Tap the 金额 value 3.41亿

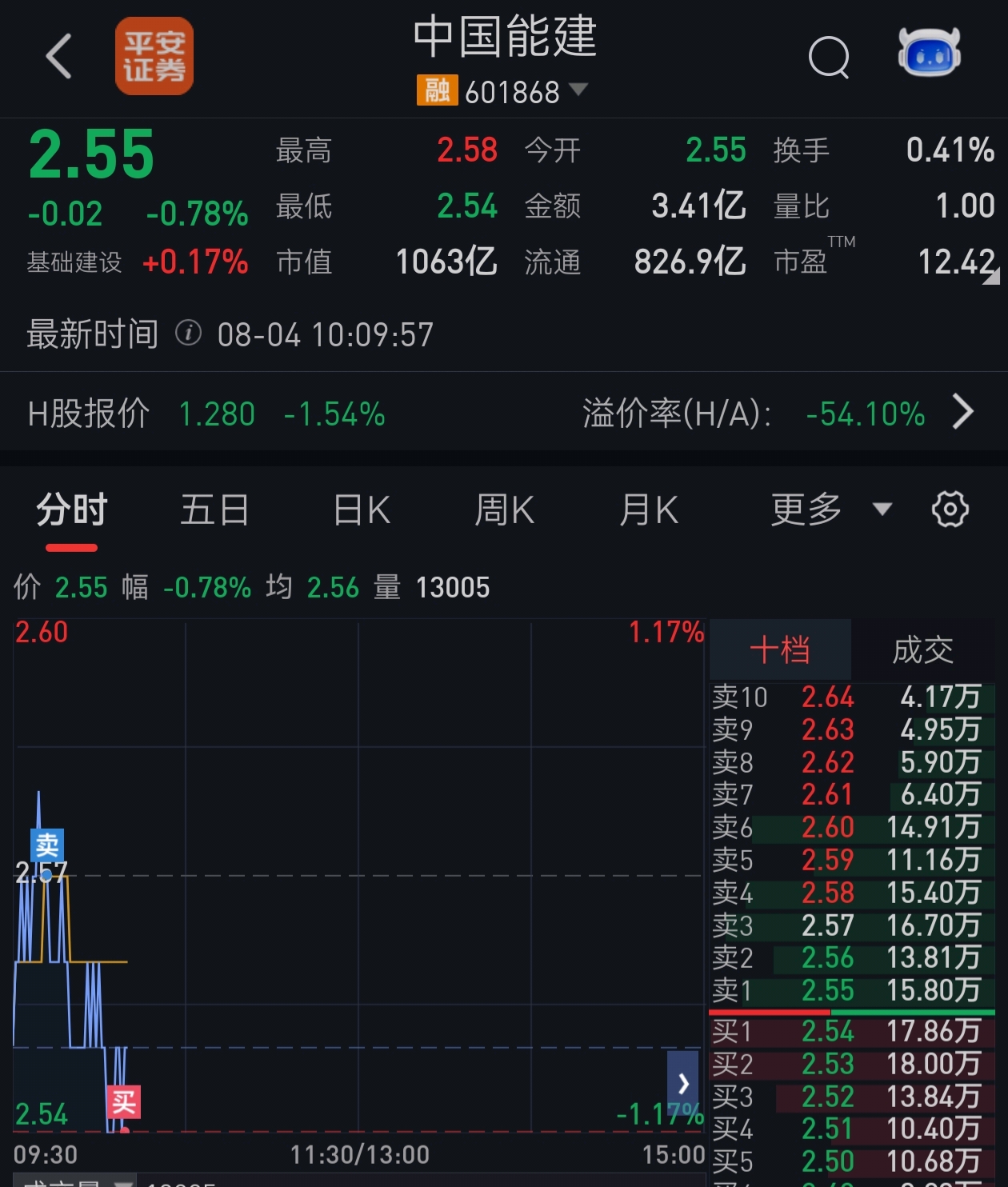click(x=698, y=206)
